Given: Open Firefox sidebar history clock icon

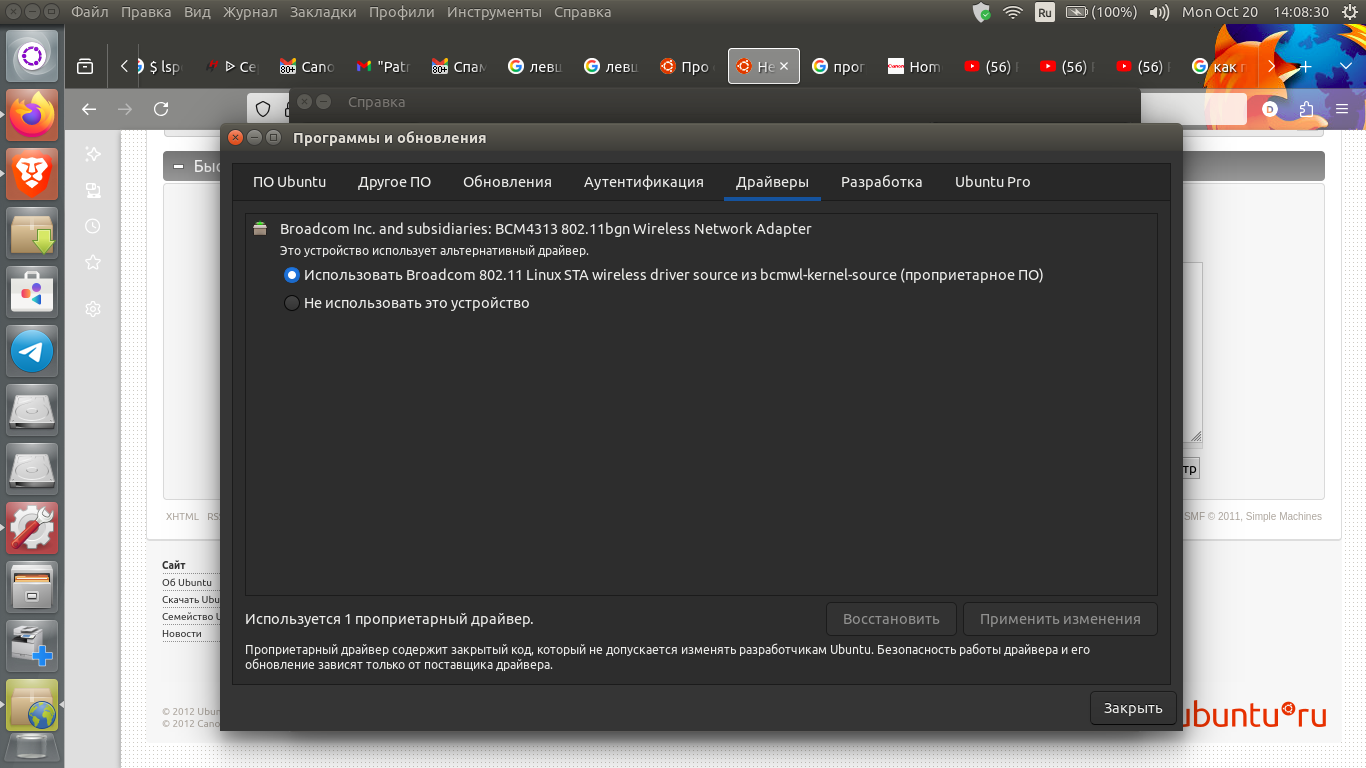Looking at the screenshot, I should (x=93, y=226).
